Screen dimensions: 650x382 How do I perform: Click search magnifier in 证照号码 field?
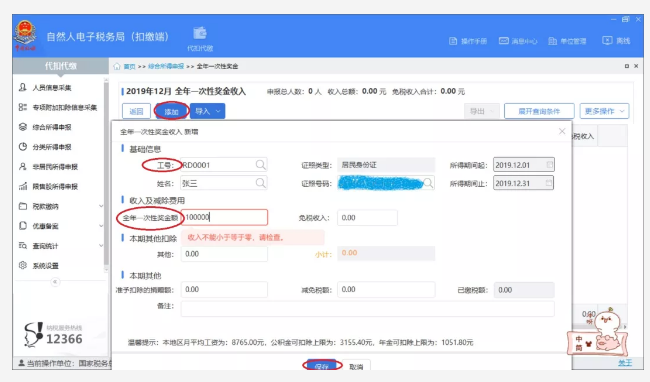coord(428,183)
